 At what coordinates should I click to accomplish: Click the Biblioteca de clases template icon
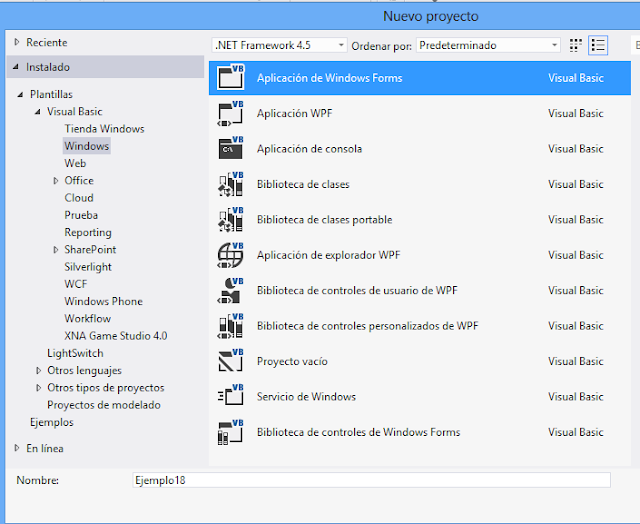231,184
